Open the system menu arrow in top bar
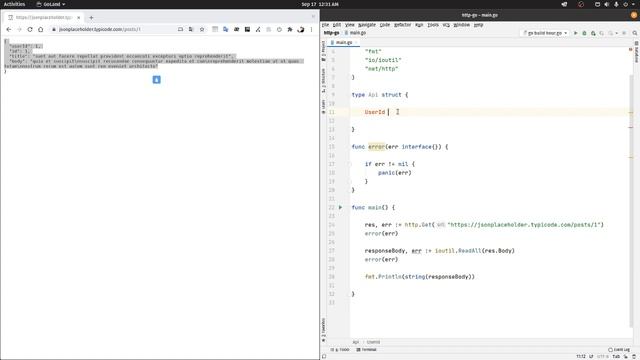Viewport: 640px width, 360px height. [633, 4]
